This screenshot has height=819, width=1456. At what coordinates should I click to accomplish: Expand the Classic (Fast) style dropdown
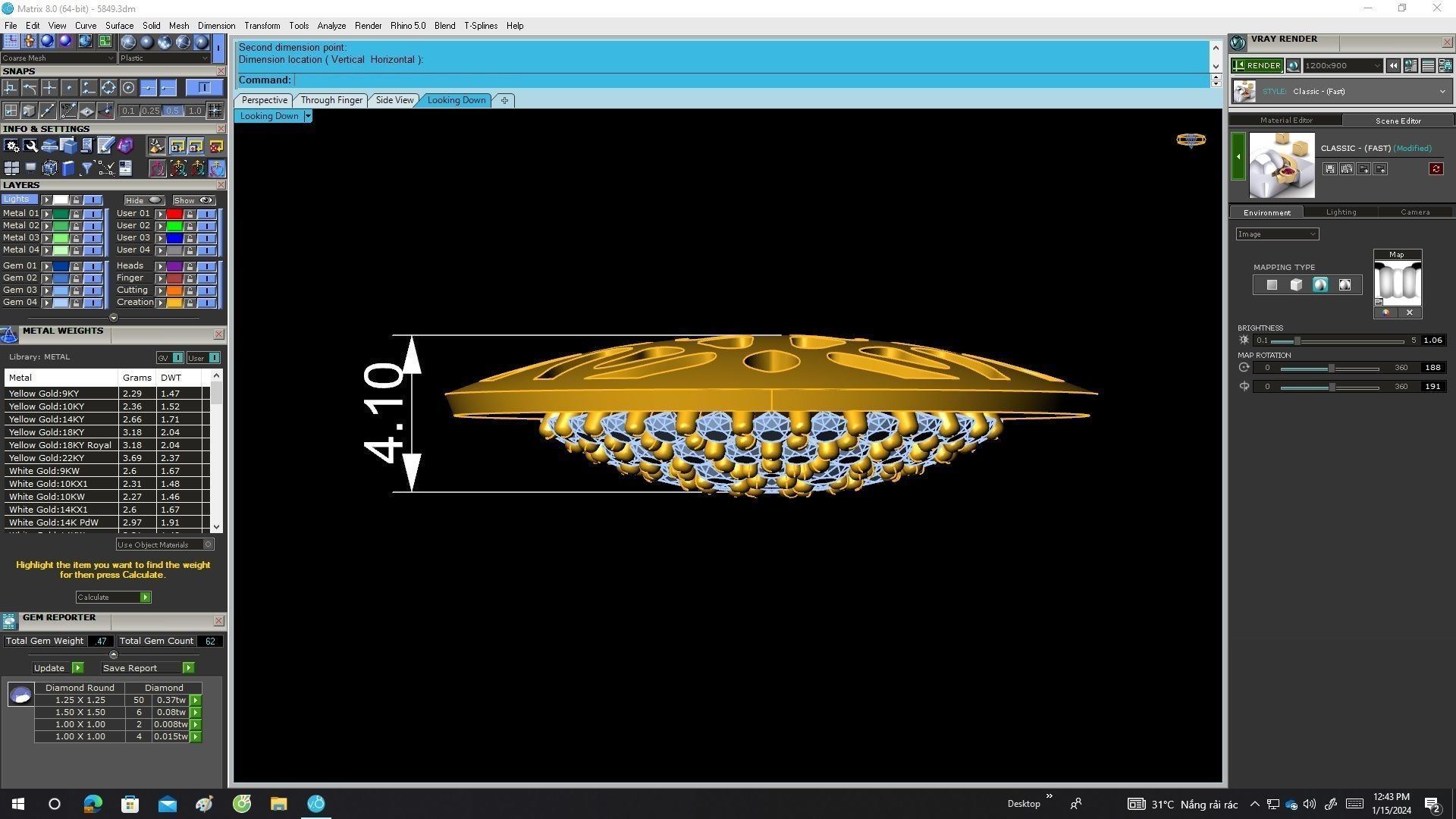click(x=1442, y=92)
